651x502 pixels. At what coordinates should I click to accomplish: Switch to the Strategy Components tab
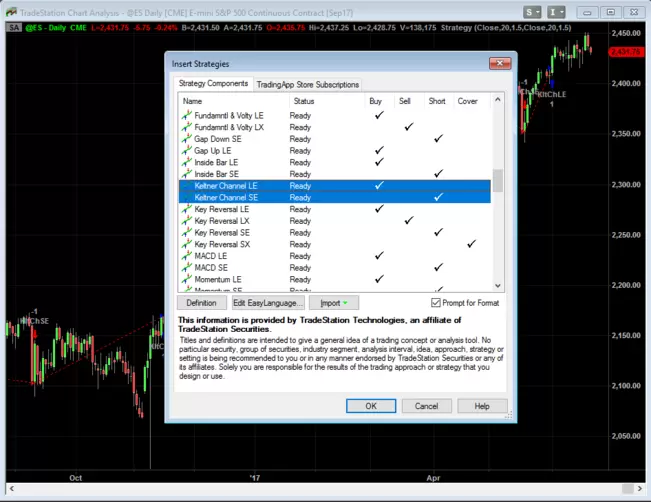(213, 83)
